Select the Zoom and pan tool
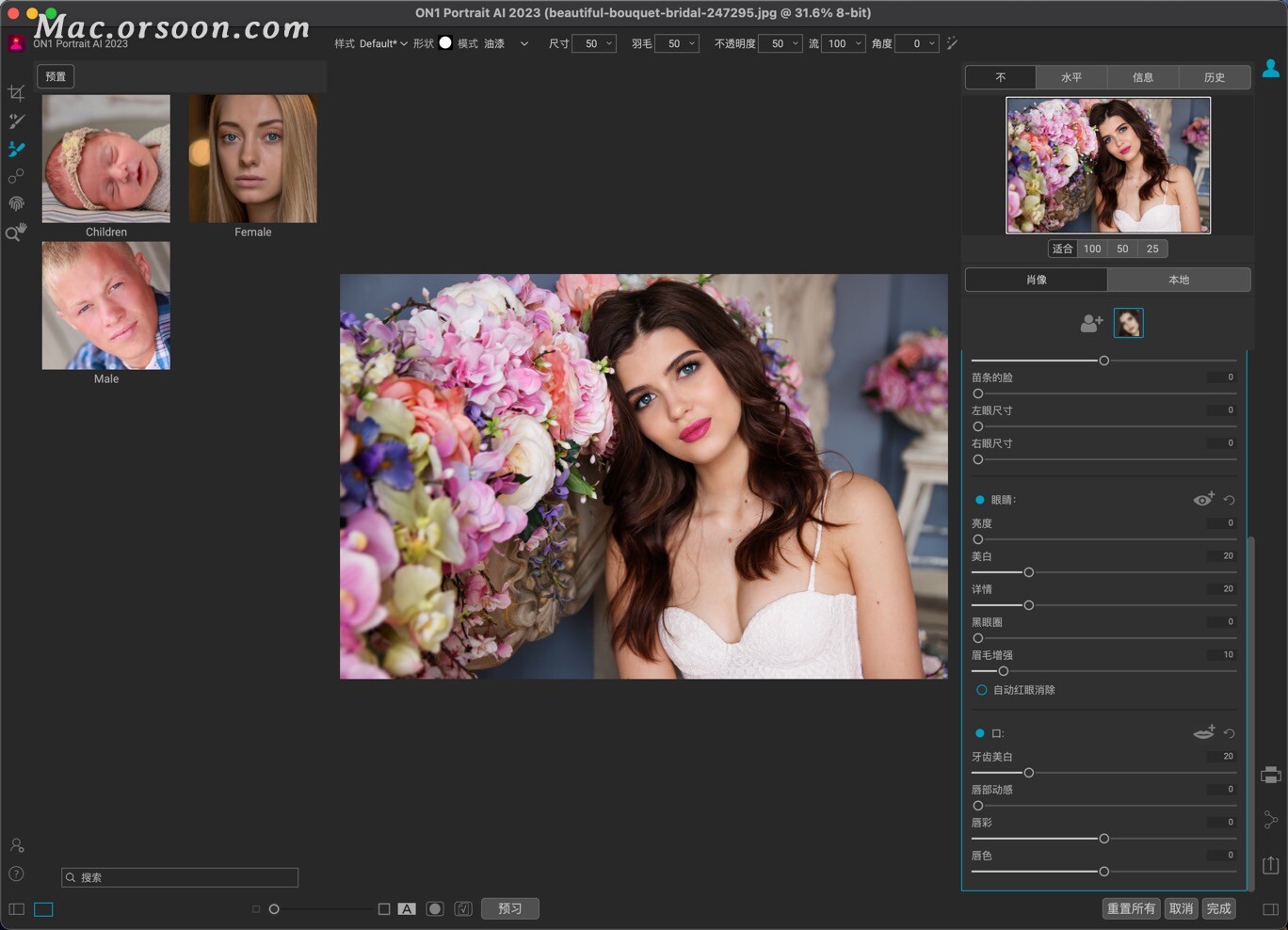 coord(16,232)
